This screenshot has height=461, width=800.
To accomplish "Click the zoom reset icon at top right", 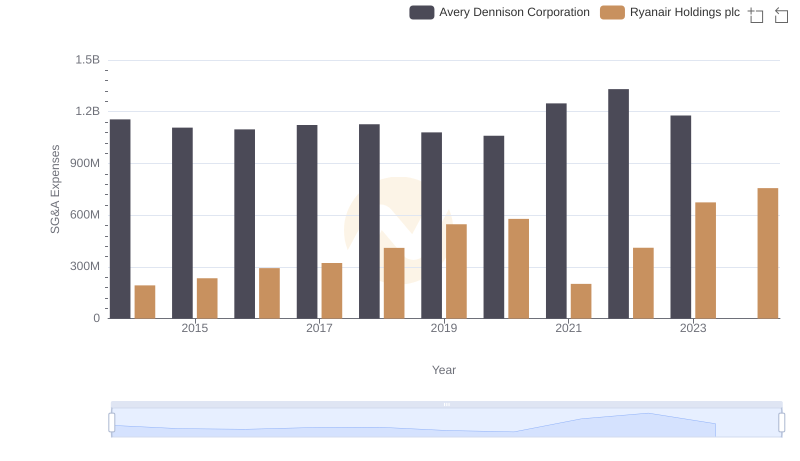I will click(781, 15).
